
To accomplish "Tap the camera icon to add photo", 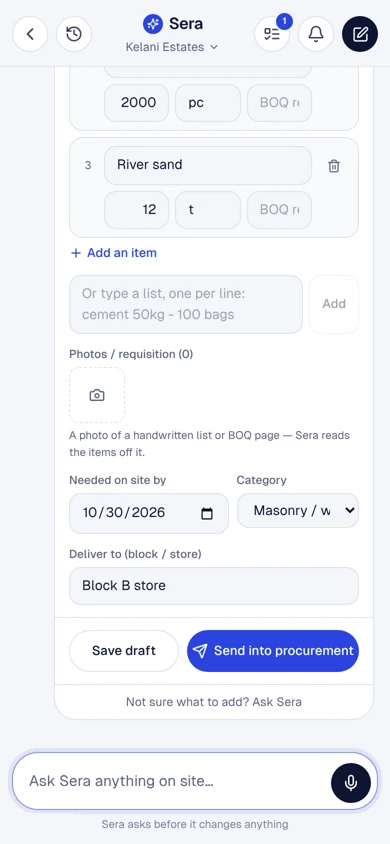I will coord(97,395).
